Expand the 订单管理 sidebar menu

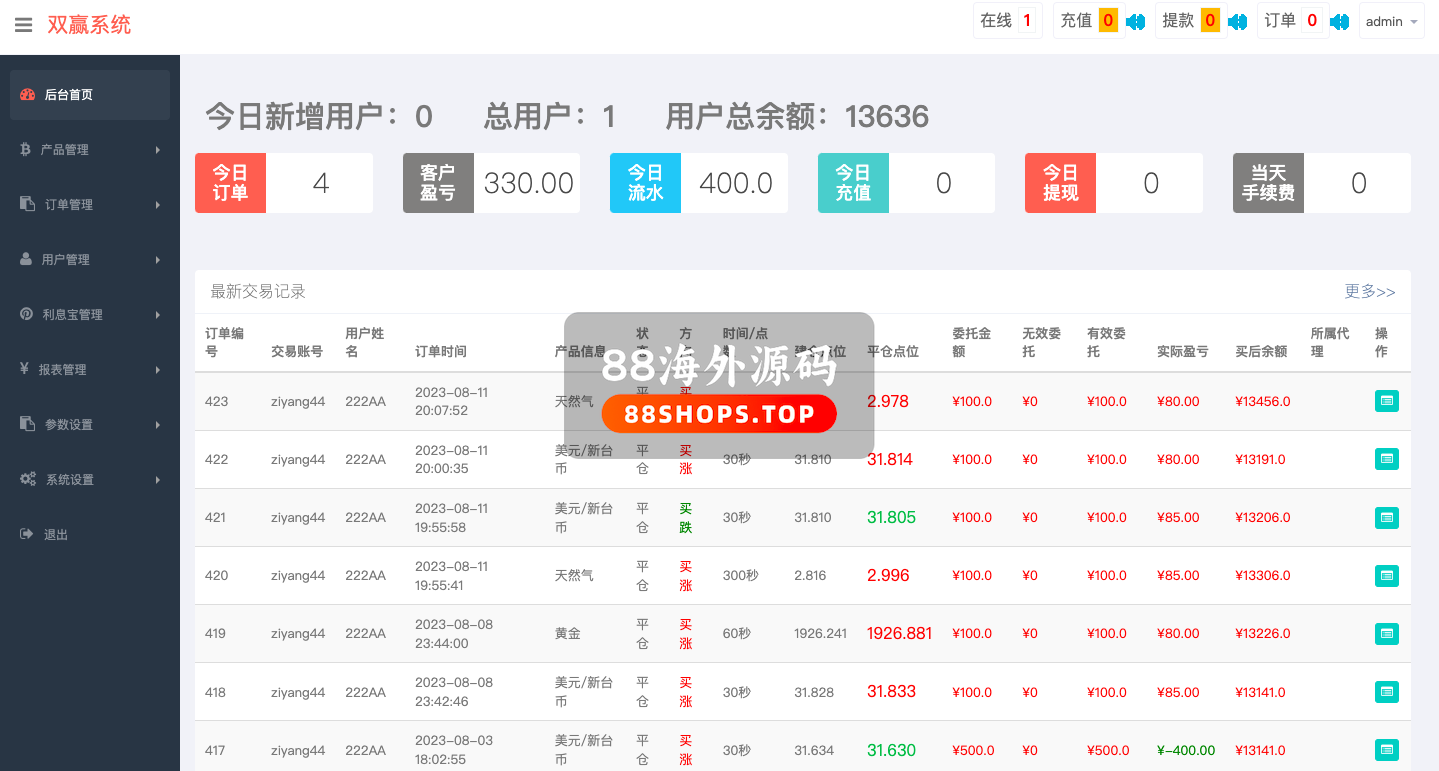point(89,205)
